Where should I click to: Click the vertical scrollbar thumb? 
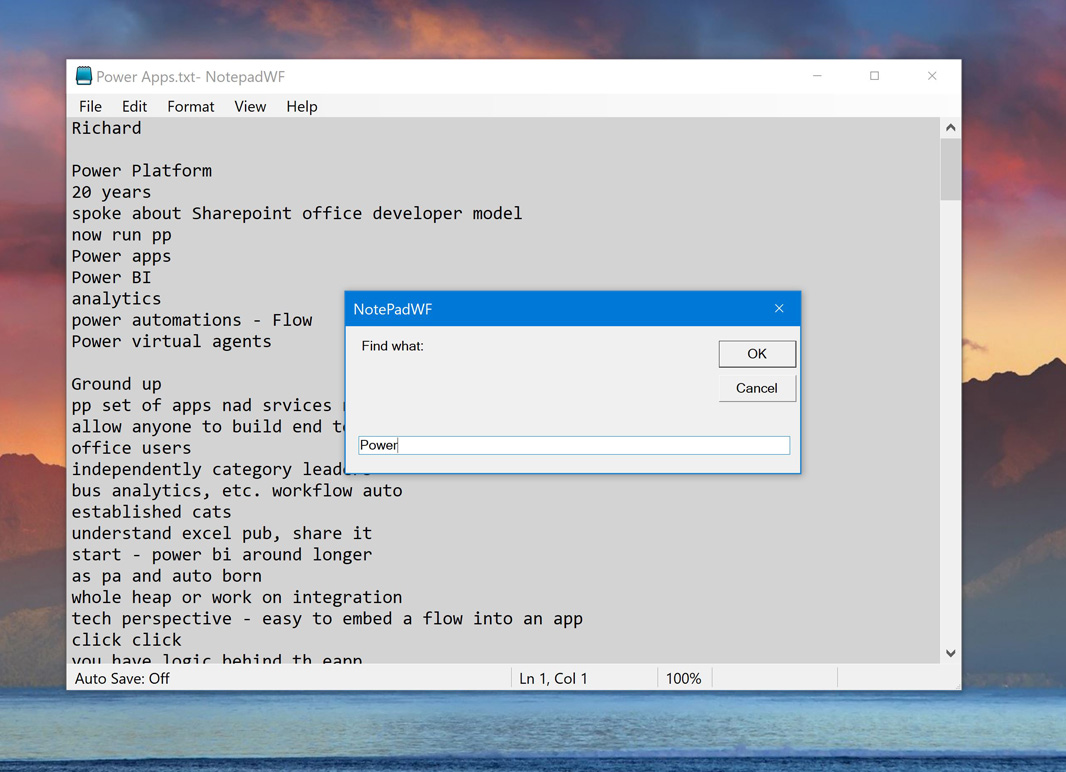click(x=950, y=170)
